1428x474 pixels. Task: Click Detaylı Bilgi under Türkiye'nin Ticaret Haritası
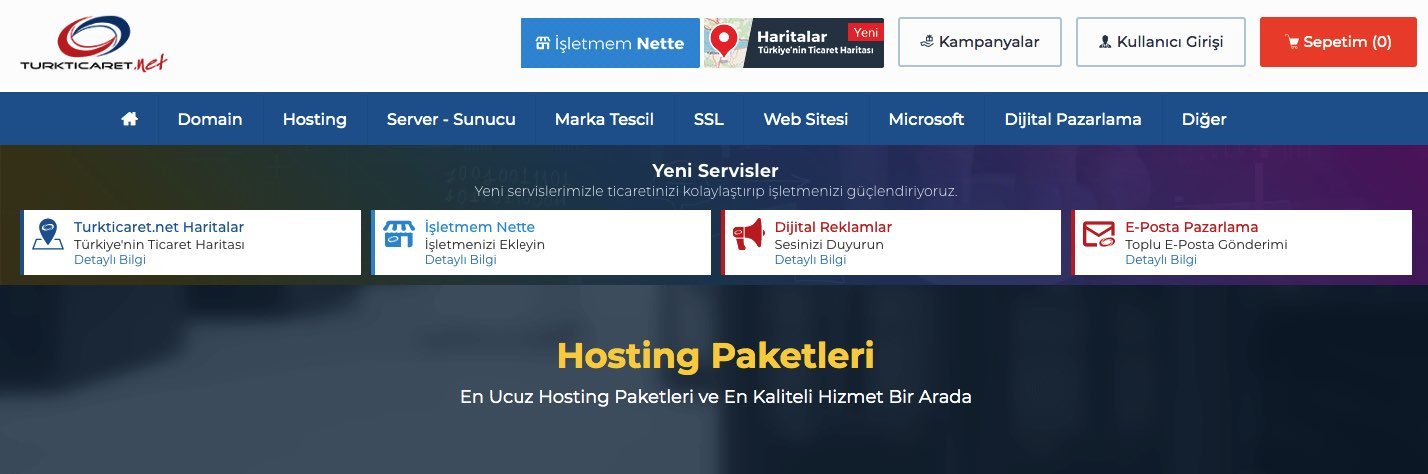[110, 260]
